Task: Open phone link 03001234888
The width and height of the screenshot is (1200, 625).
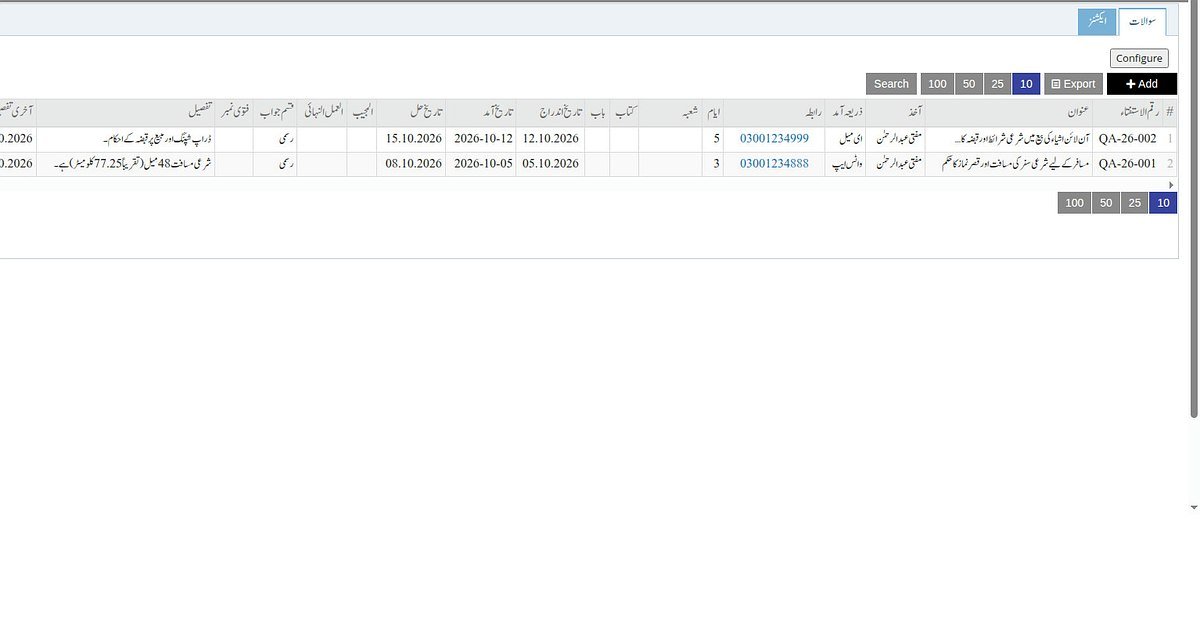Action: [x=774, y=163]
